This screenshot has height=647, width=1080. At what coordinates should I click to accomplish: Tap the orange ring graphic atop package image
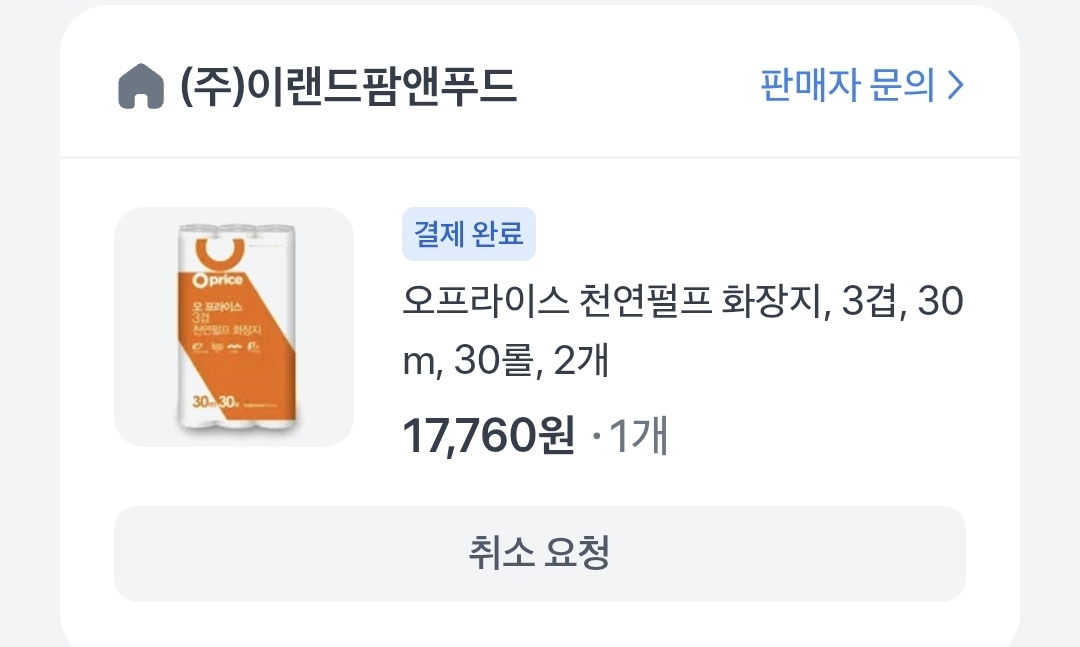pyautogui.click(x=220, y=254)
